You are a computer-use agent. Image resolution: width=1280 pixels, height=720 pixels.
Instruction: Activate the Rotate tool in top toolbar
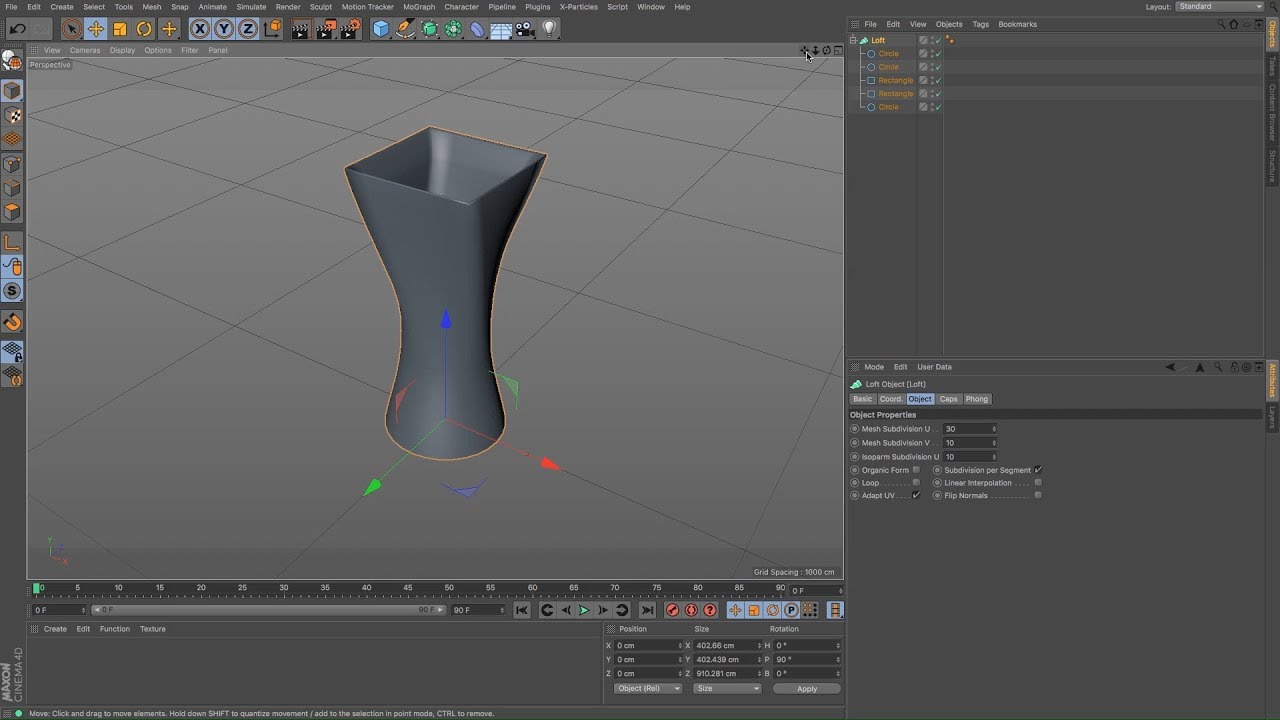[144, 29]
